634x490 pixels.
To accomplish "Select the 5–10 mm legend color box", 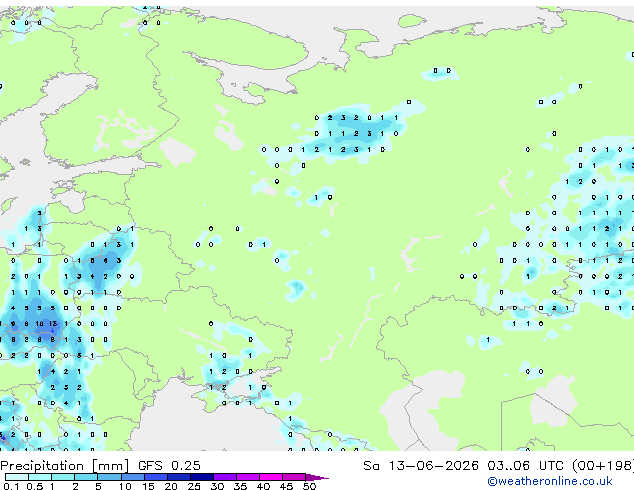I will pos(110,477).
